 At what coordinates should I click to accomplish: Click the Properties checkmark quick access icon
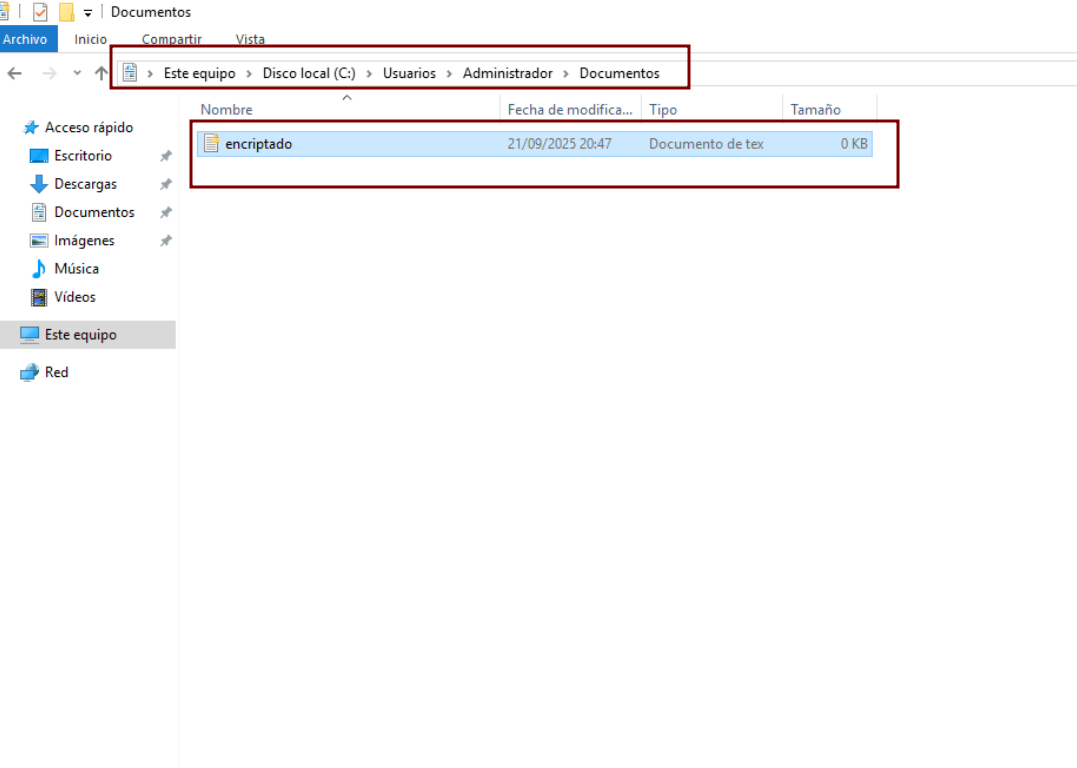[x=40, y=12]
